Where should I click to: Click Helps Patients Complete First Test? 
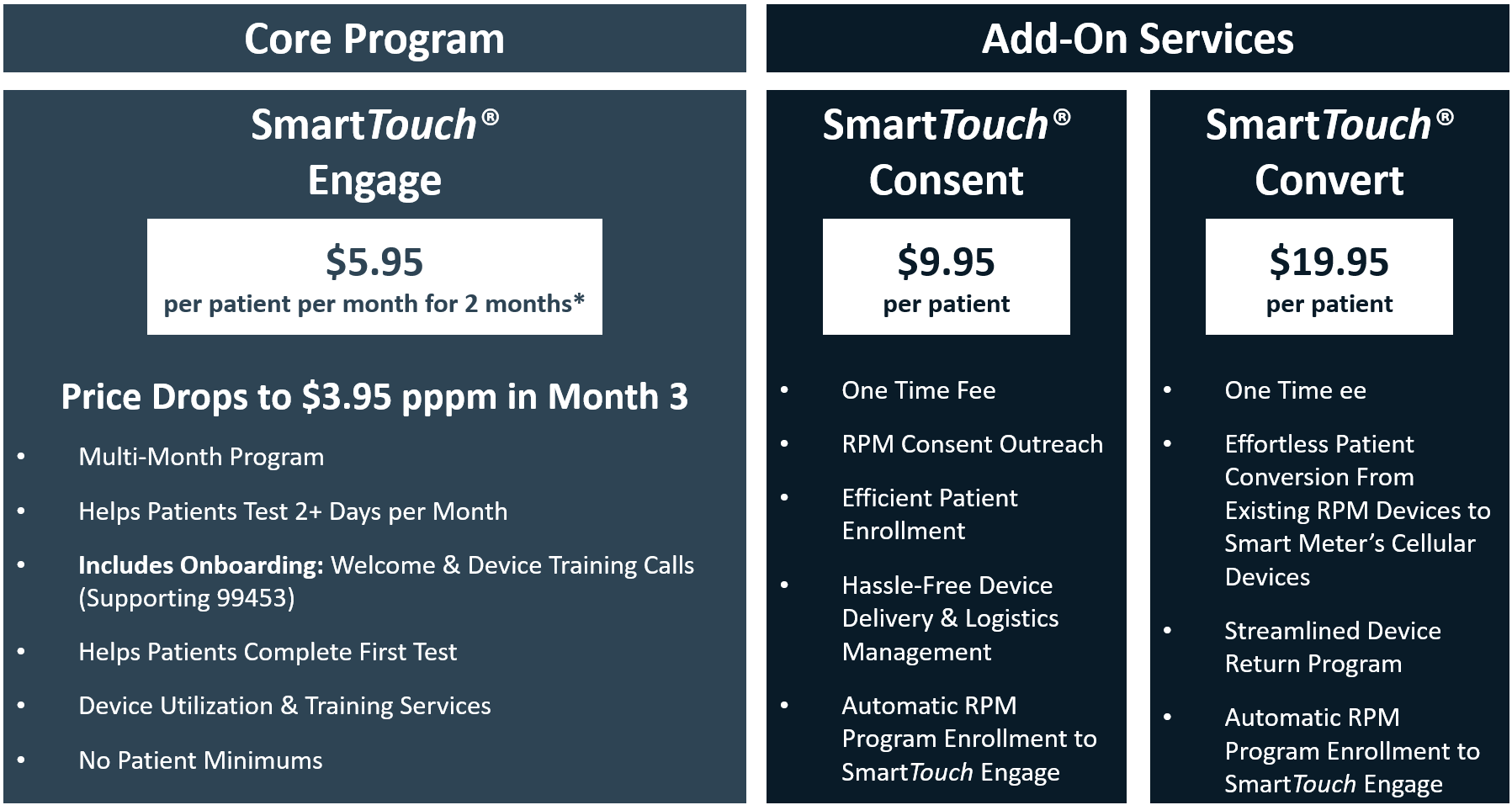click(x=268, y=652)
